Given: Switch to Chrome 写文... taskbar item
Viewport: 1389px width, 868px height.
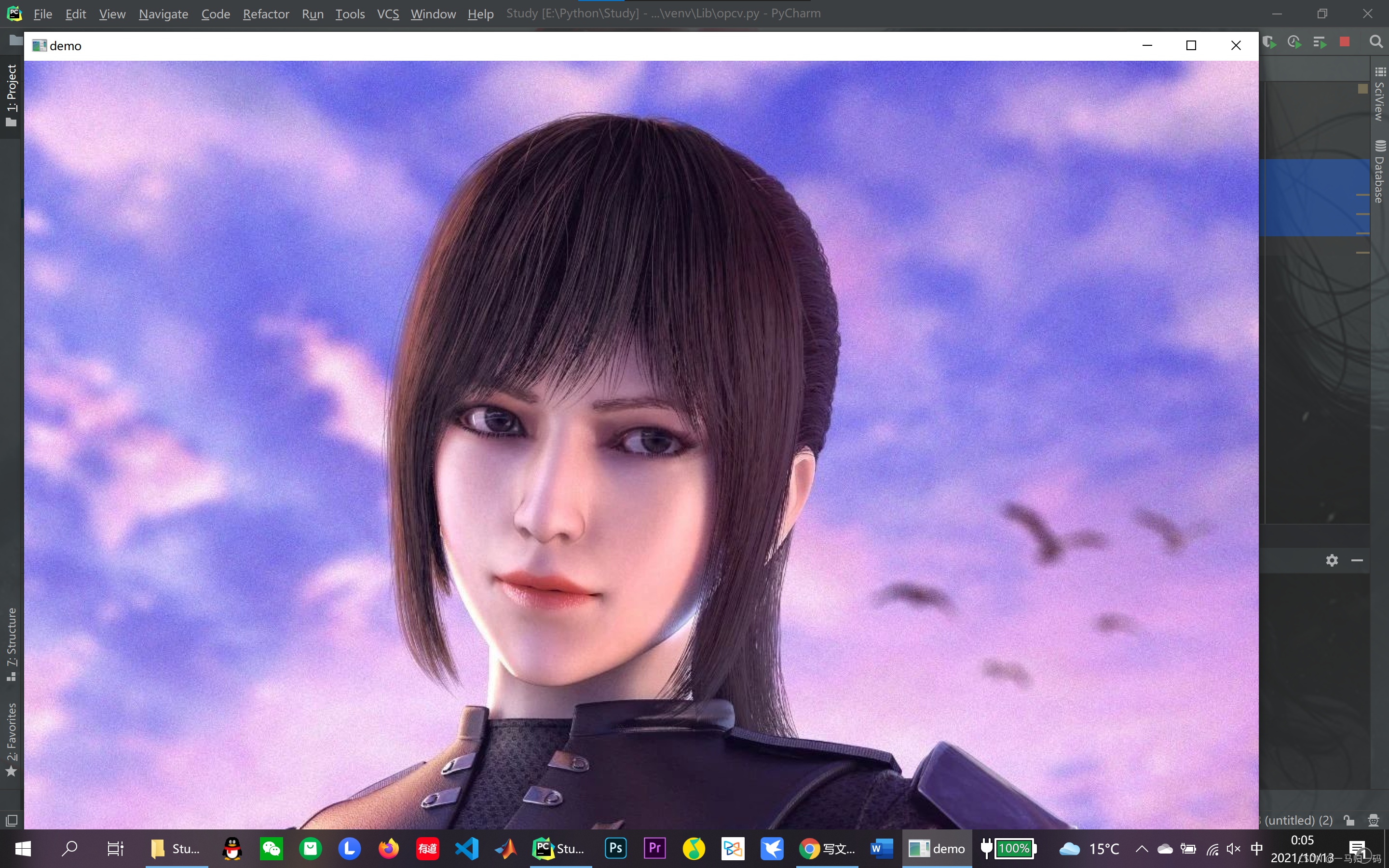Looking at the screenshot, I should coord(827,849).
